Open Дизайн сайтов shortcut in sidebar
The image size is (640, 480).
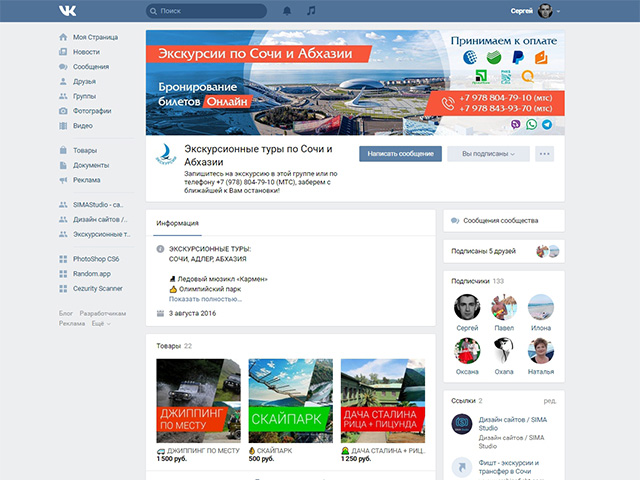pyautogui.click(x=100, y=219)
